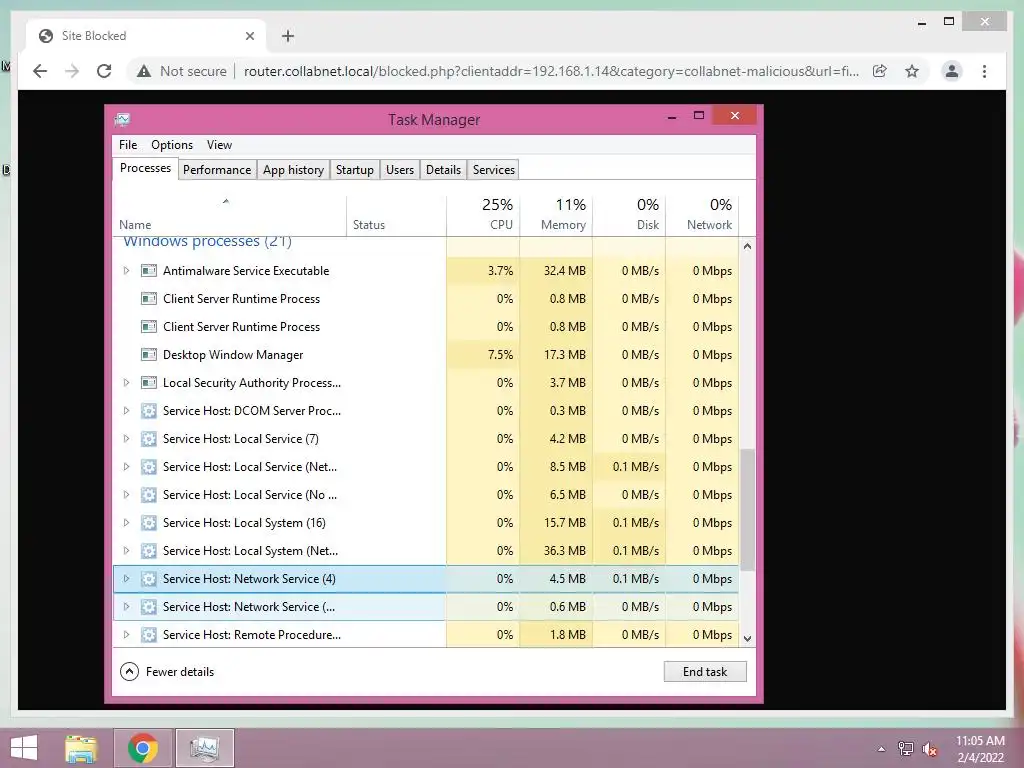Expand Service Host: Local Service (No ...) row

(x=126, y=495)
